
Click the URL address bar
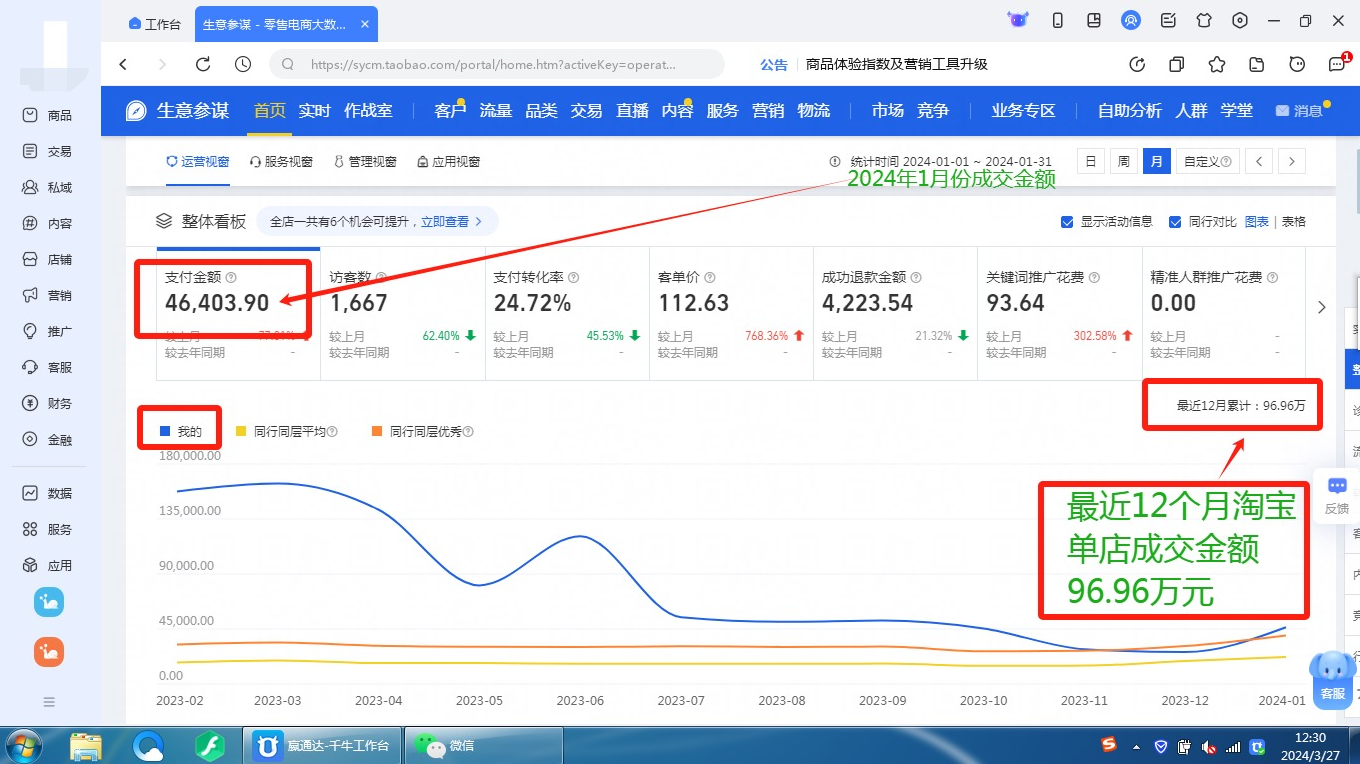click(497, 64)
